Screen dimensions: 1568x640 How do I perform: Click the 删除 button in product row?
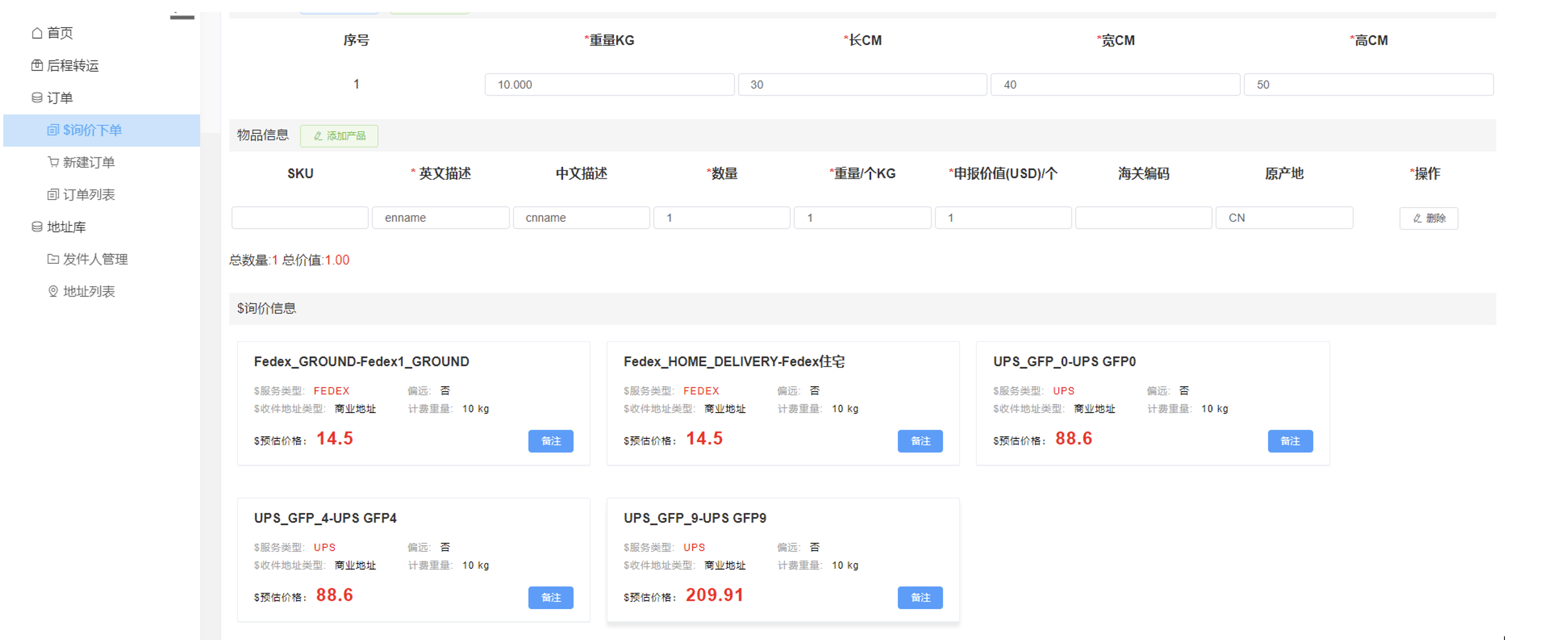1428,218
